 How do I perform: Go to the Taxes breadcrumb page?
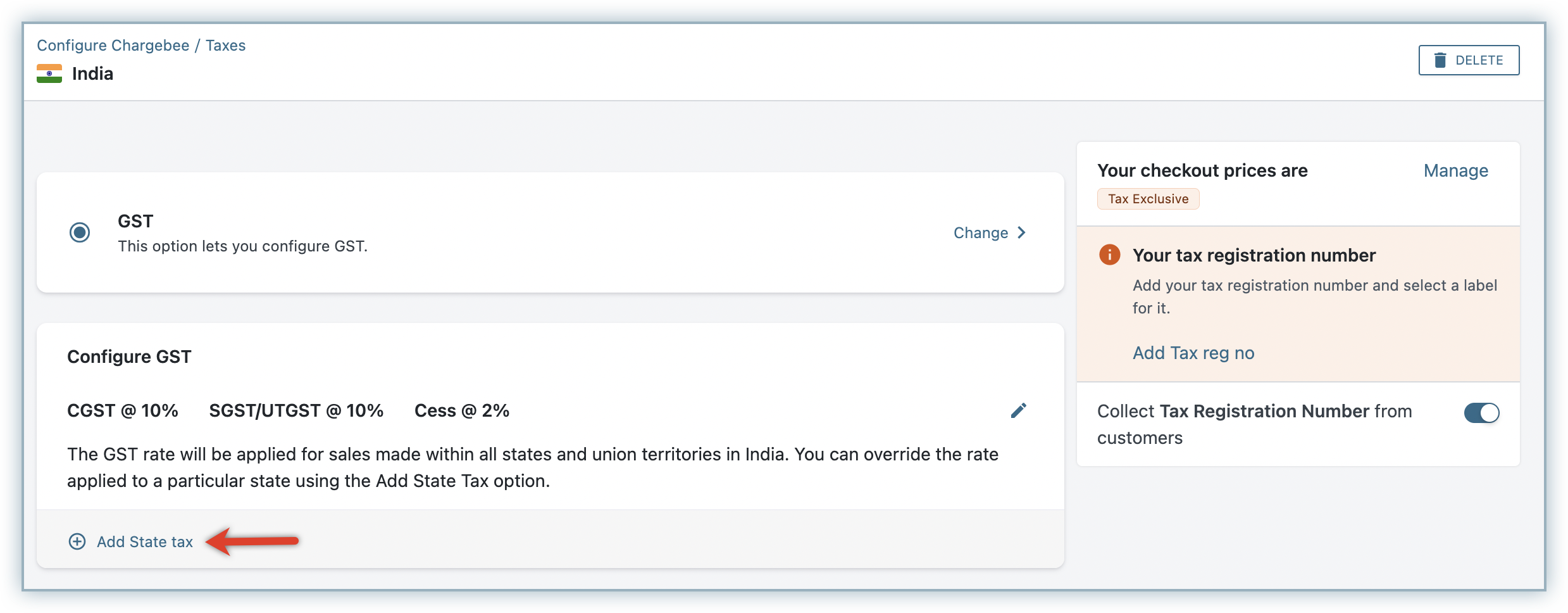(x=225, y=46)
